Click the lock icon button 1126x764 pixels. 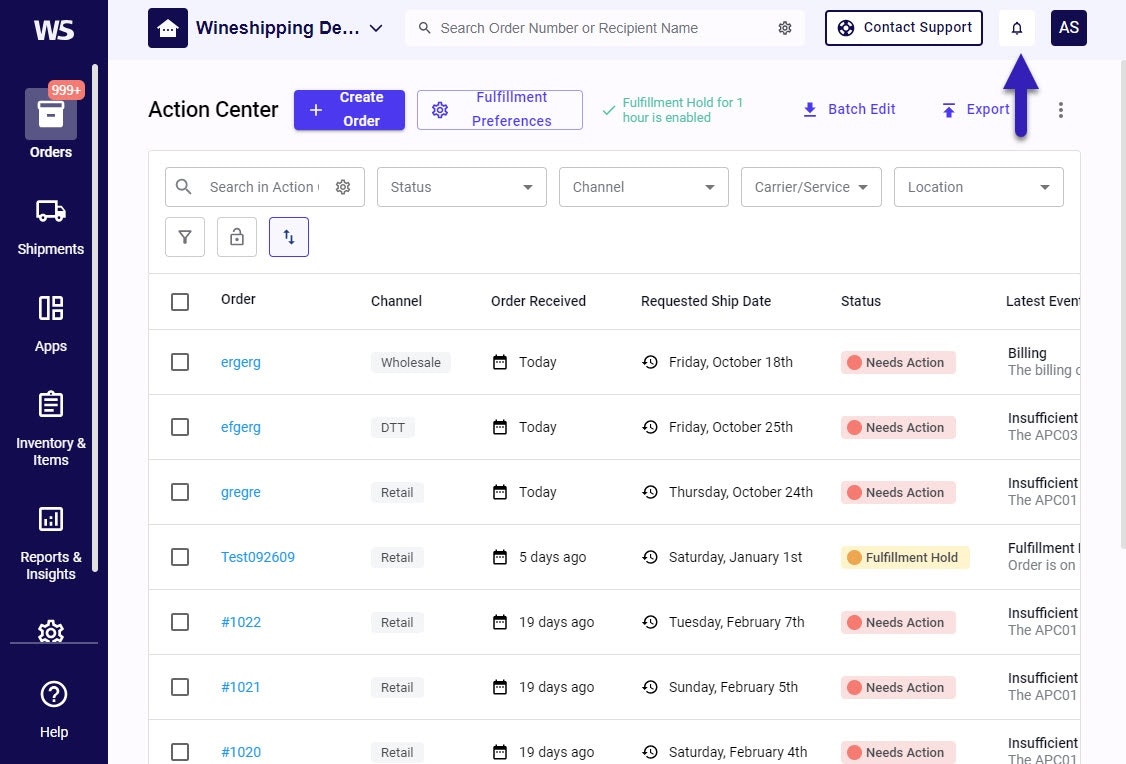click(237, 237)
